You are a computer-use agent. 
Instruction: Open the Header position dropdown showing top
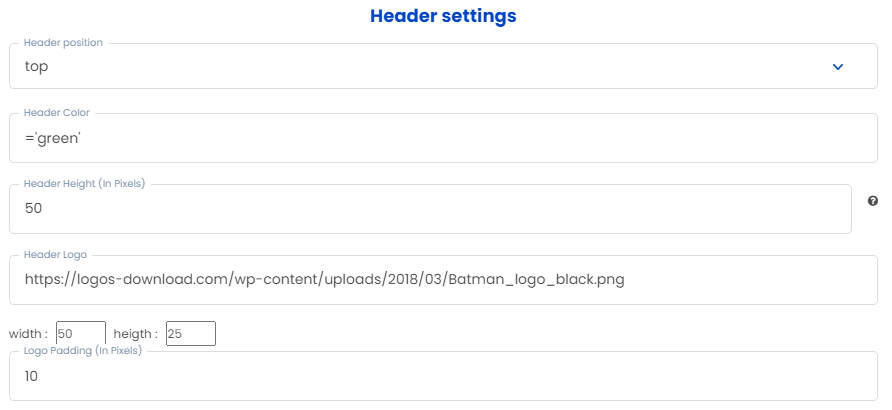coord(443,66)
